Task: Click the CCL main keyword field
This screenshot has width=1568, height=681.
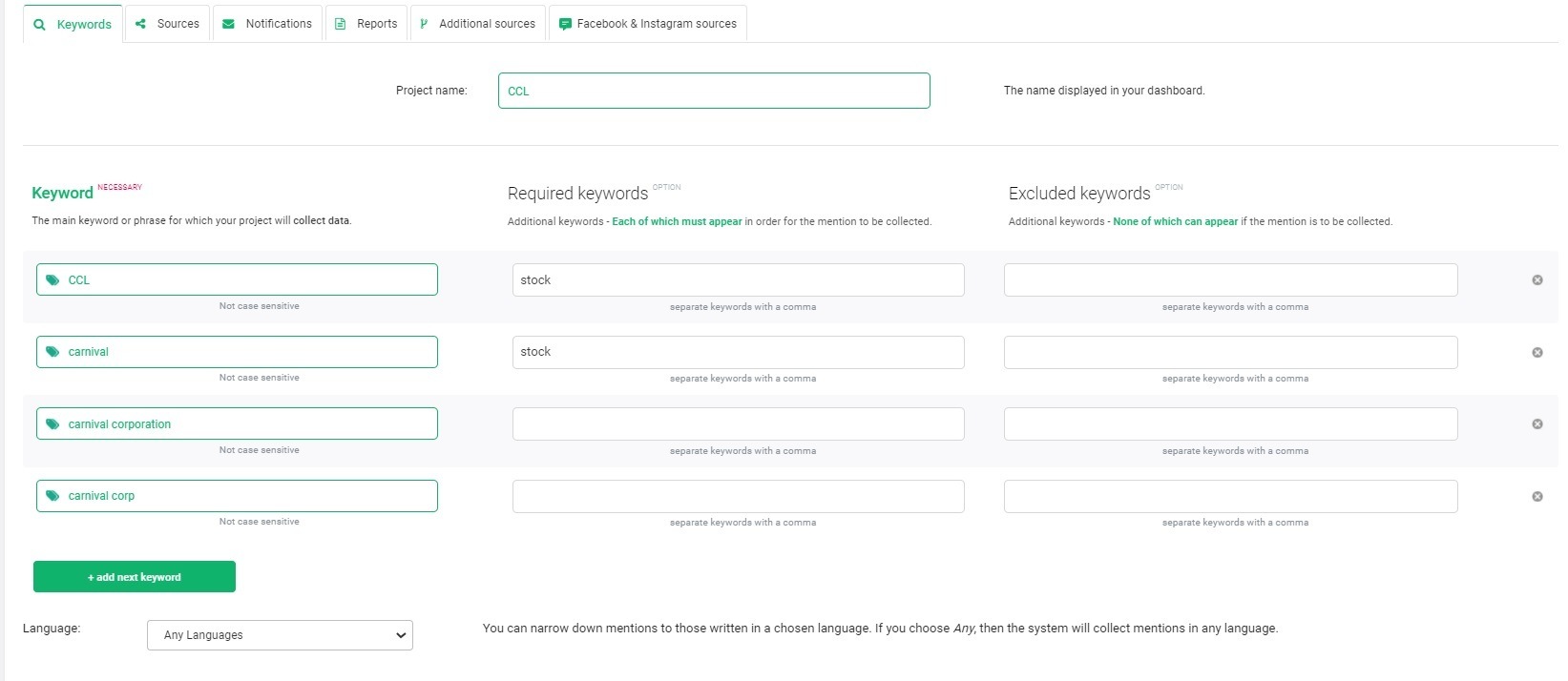Action: point(237,279)
